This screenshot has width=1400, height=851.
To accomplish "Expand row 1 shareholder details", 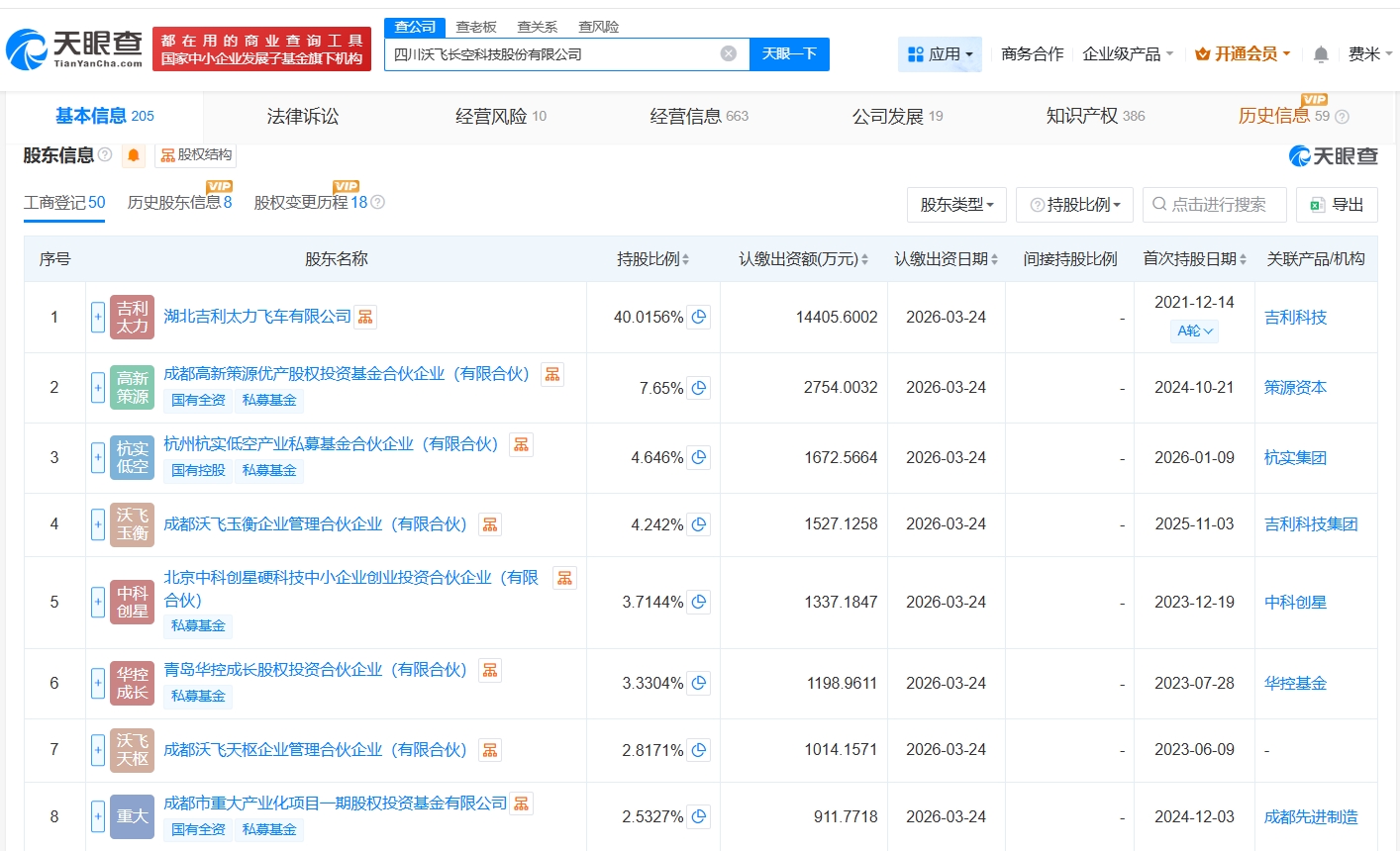I will 98,318.
